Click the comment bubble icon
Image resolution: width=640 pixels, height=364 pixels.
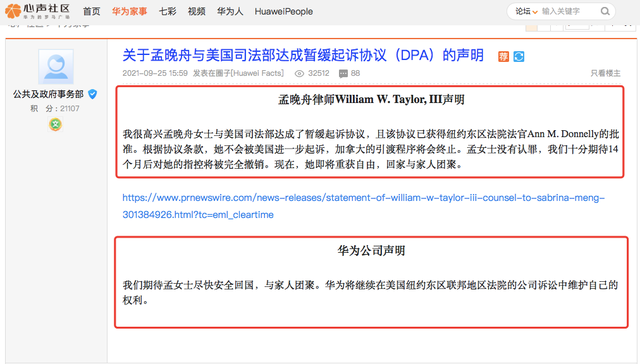343,73
